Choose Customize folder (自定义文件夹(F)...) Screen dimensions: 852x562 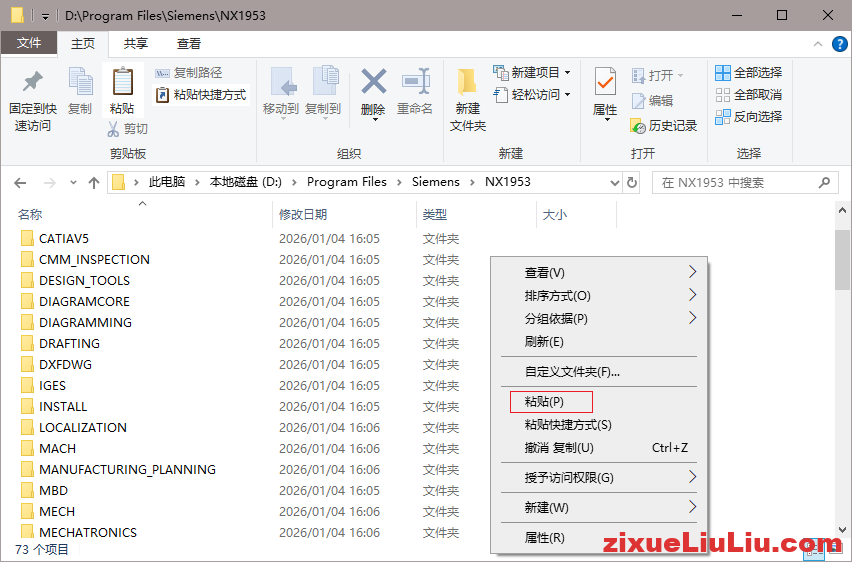point(599,372)
